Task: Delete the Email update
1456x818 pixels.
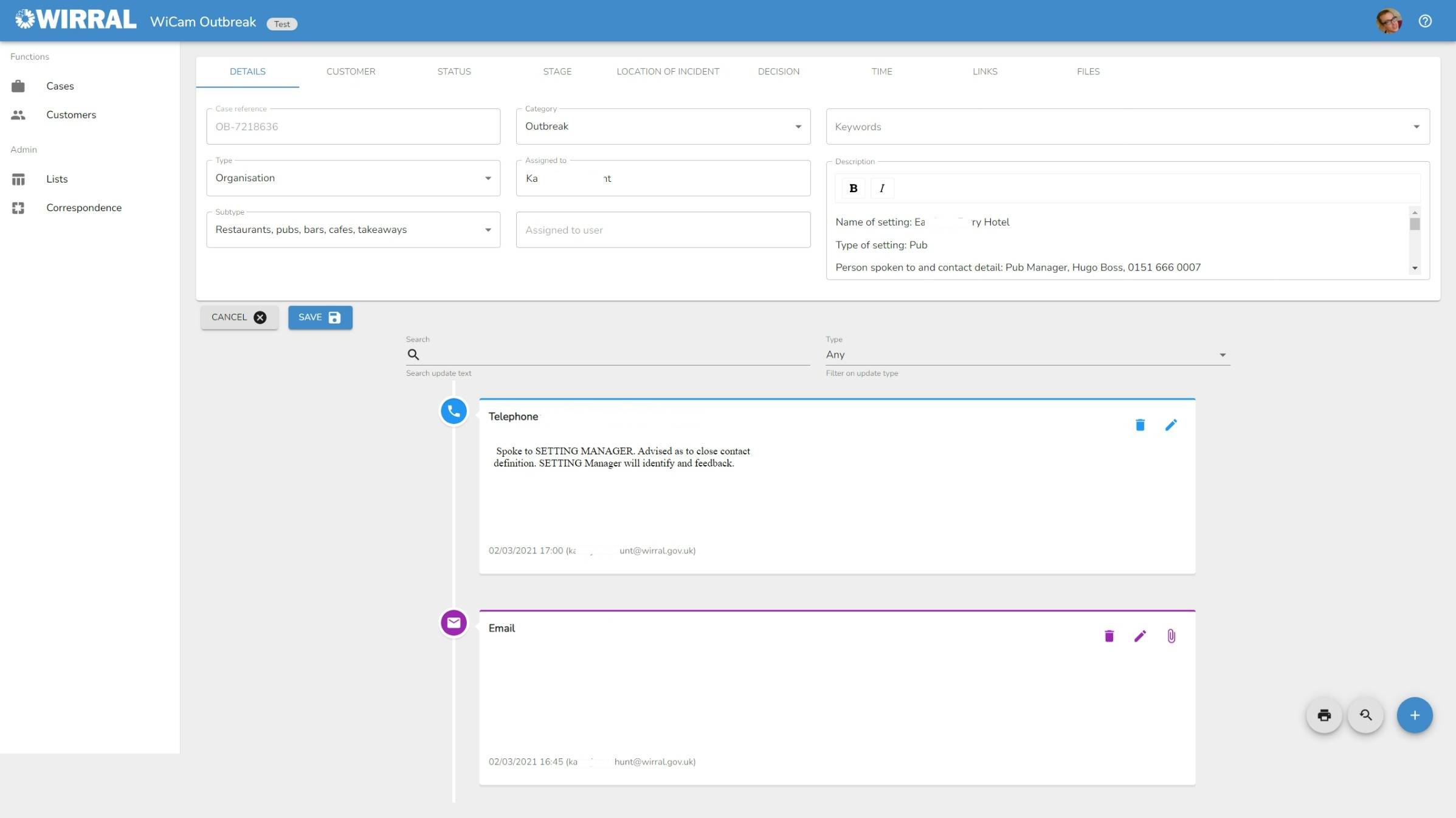Action: (1109, 636)
